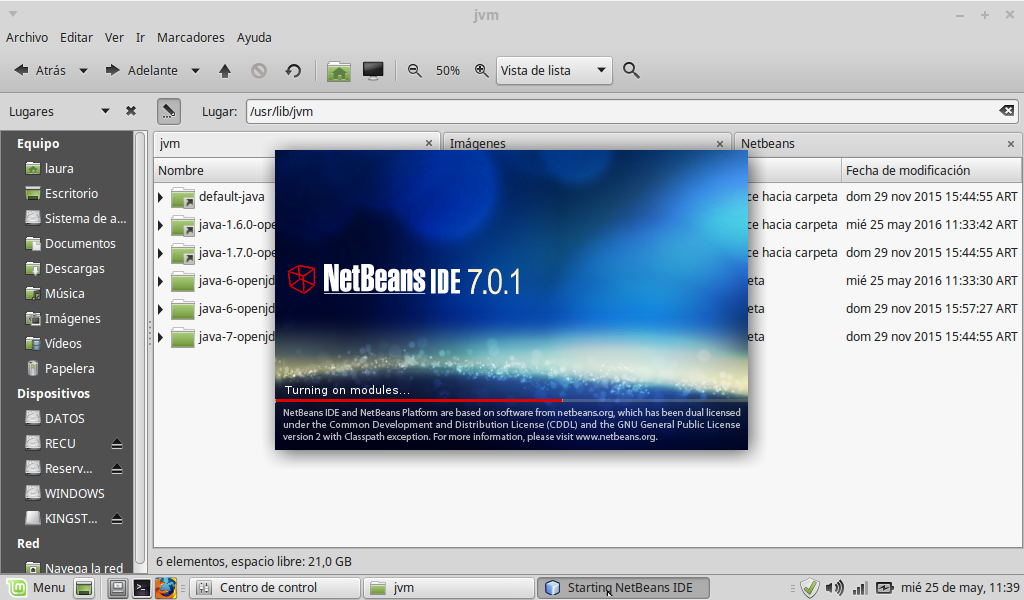Click the up-arrow parent folder icon
Viewport: 1024px width, 600px height.
click(225, 71)
